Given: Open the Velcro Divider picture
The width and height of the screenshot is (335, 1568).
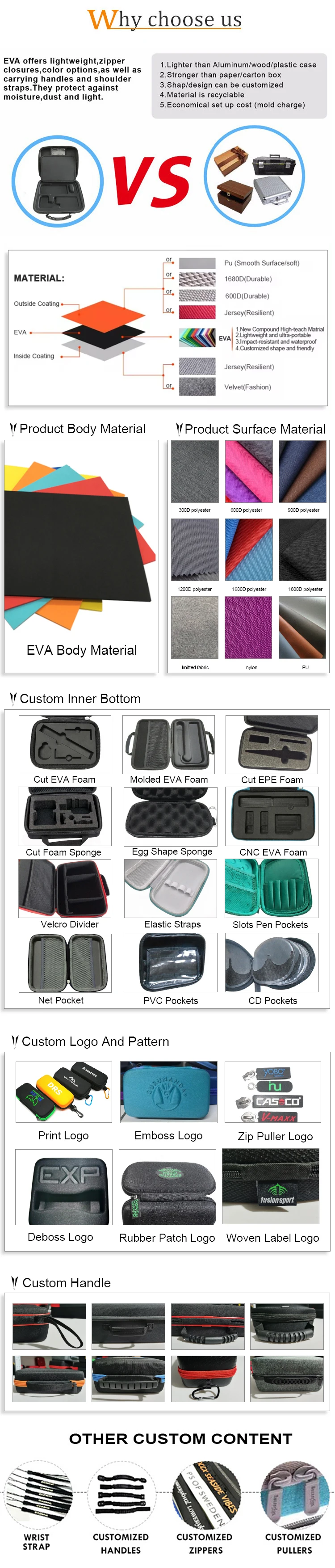Looking at the screenshot, I should coord(64,888).
